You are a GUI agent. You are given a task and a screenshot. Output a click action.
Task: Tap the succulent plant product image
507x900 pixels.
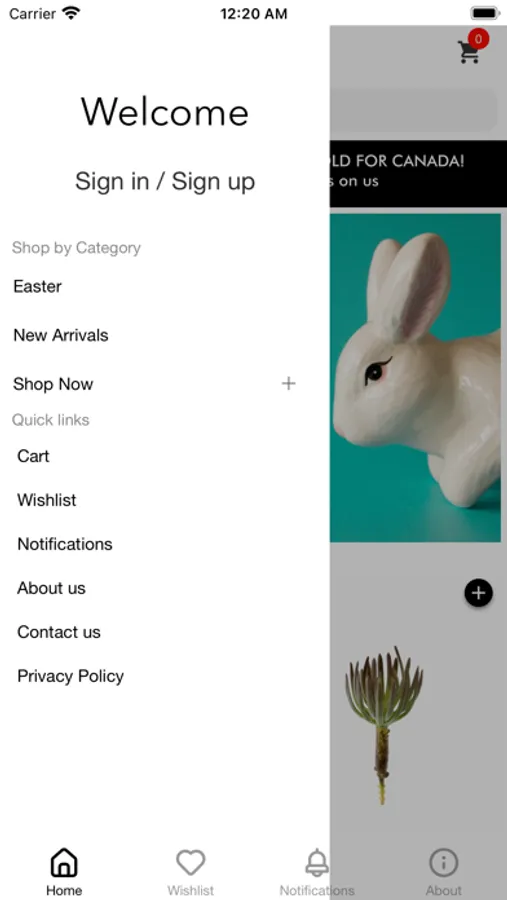384,724
